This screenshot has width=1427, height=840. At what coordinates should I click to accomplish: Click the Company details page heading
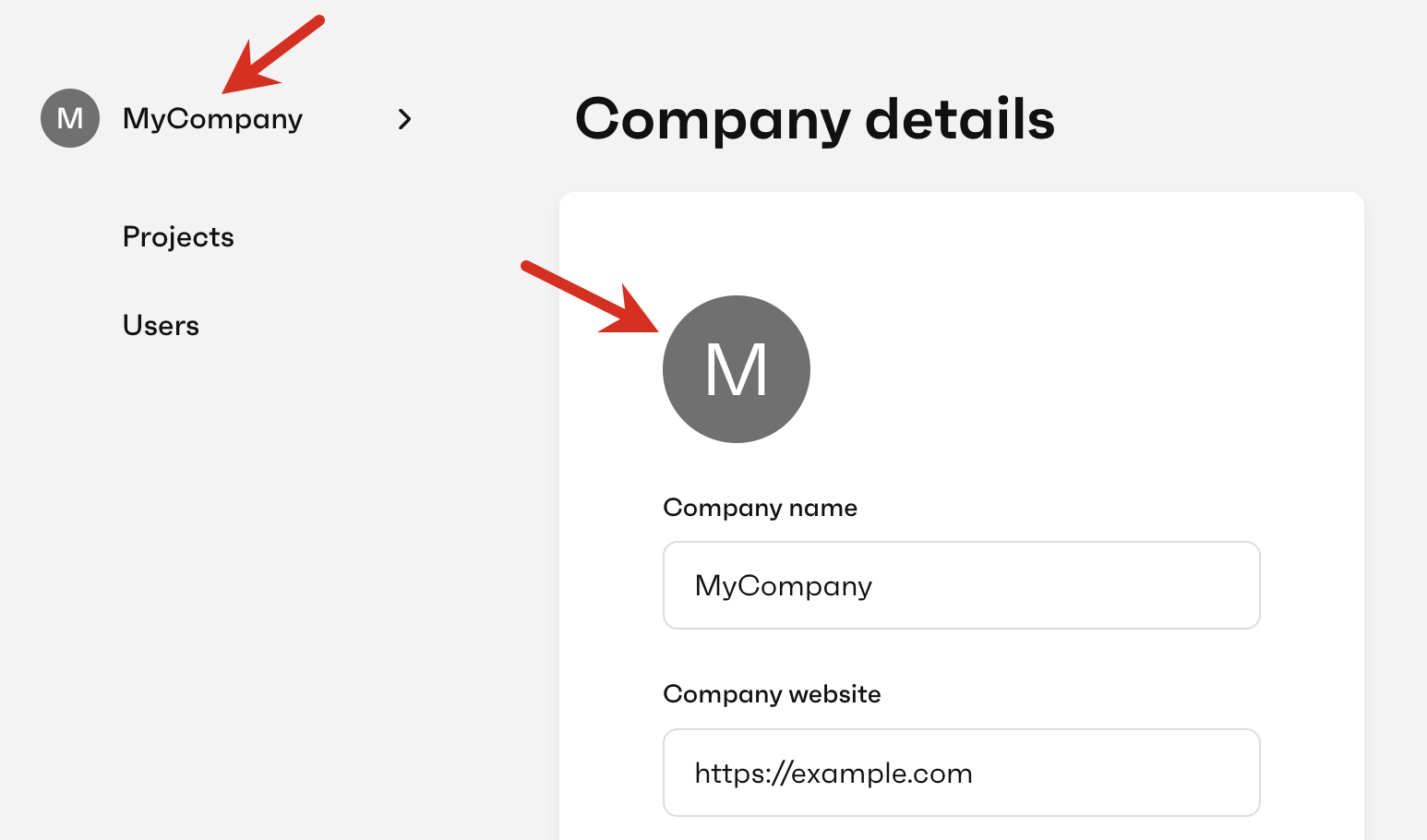coord(814,119)
